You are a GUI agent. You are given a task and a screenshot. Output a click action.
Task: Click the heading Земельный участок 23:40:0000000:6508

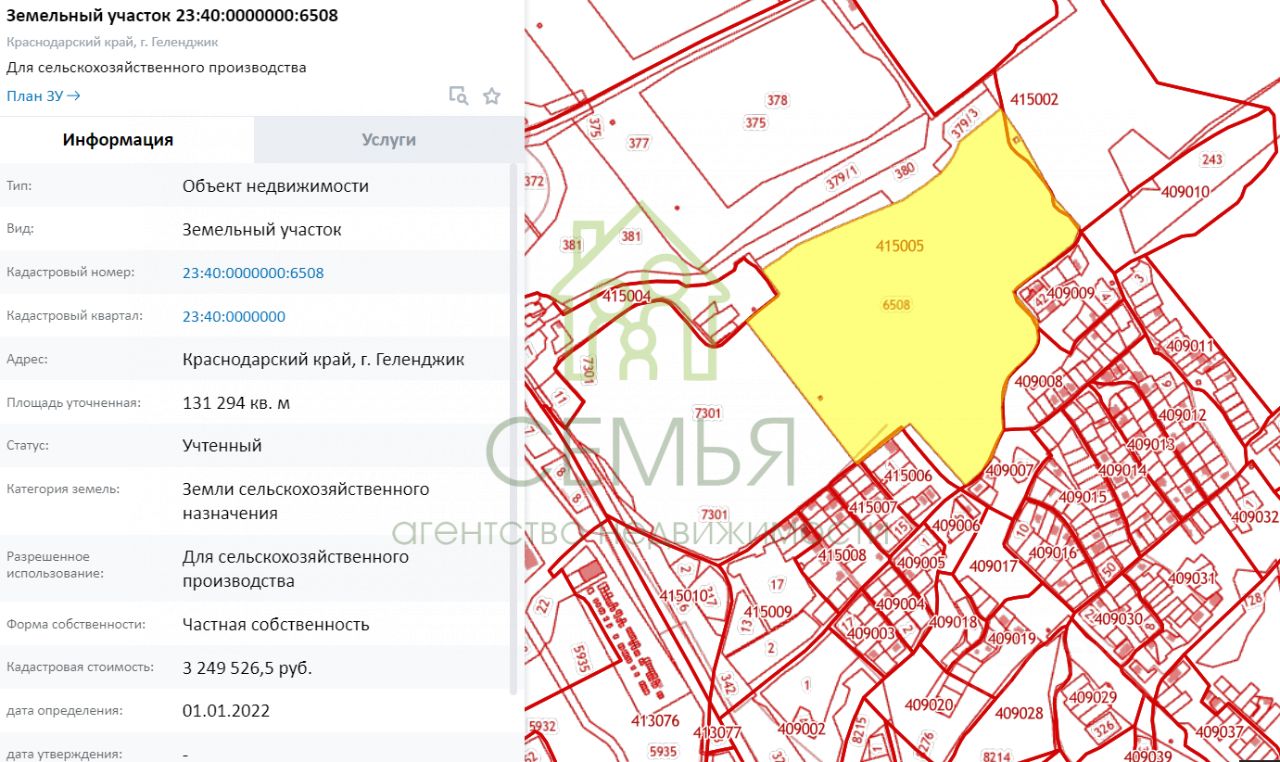(172, 16)
